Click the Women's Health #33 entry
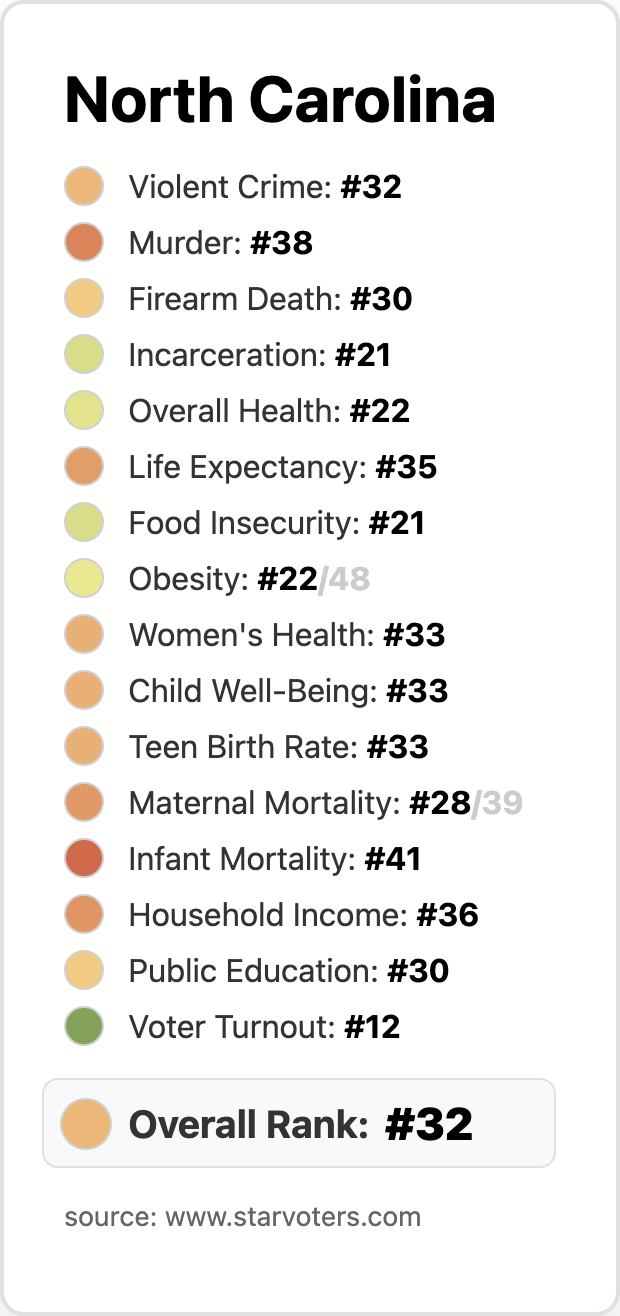620x1316 pixels. tap(286, 635)
